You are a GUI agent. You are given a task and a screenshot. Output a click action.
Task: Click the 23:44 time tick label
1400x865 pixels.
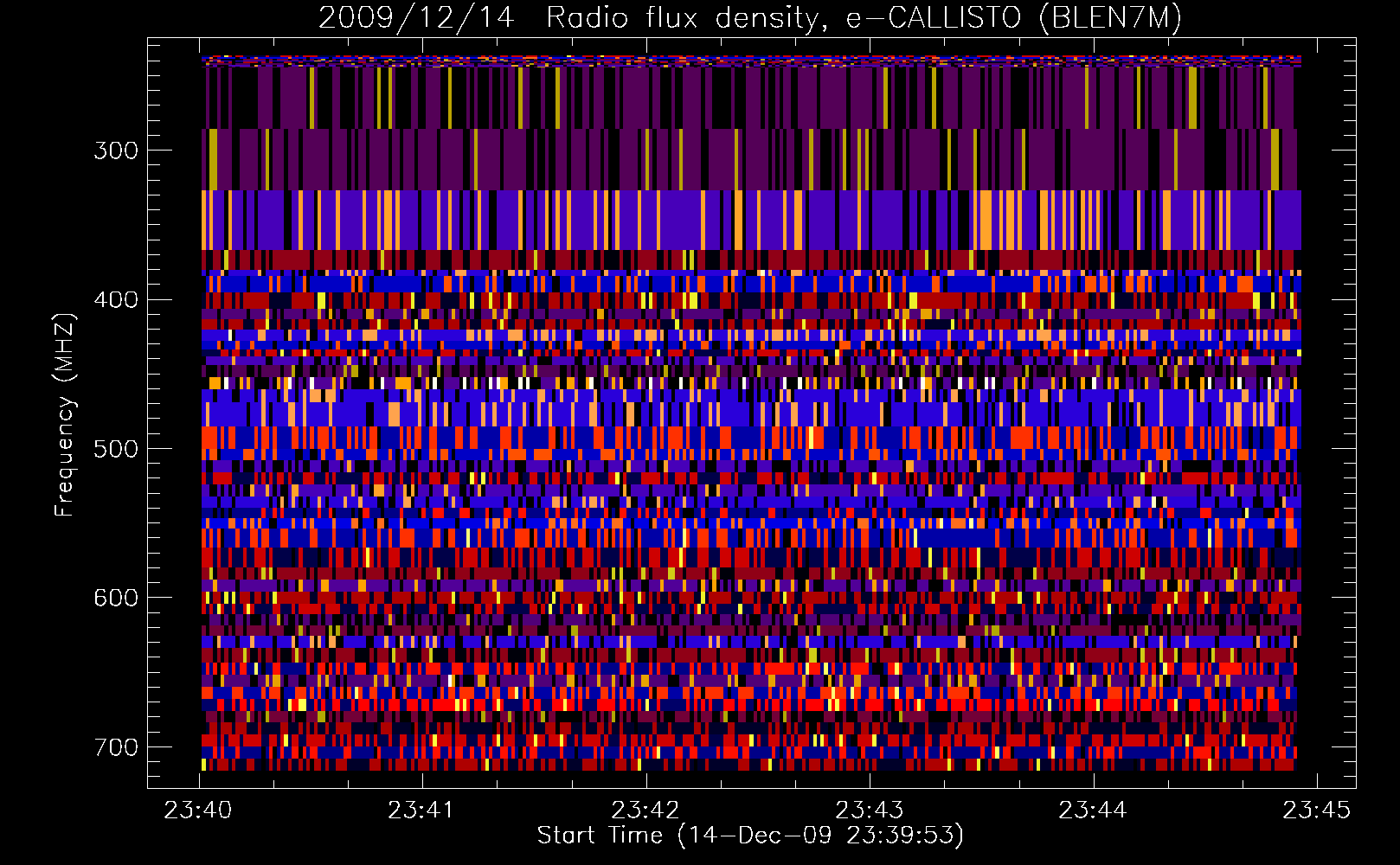point(1093,810)
